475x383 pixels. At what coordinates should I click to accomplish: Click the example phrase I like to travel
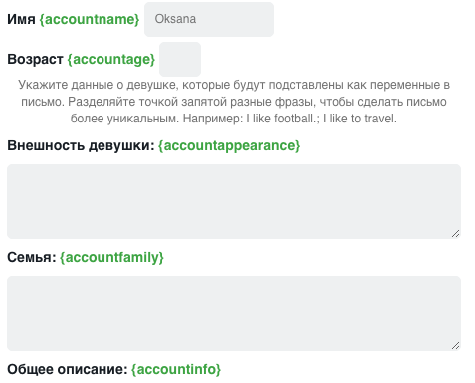pos(360,118)
